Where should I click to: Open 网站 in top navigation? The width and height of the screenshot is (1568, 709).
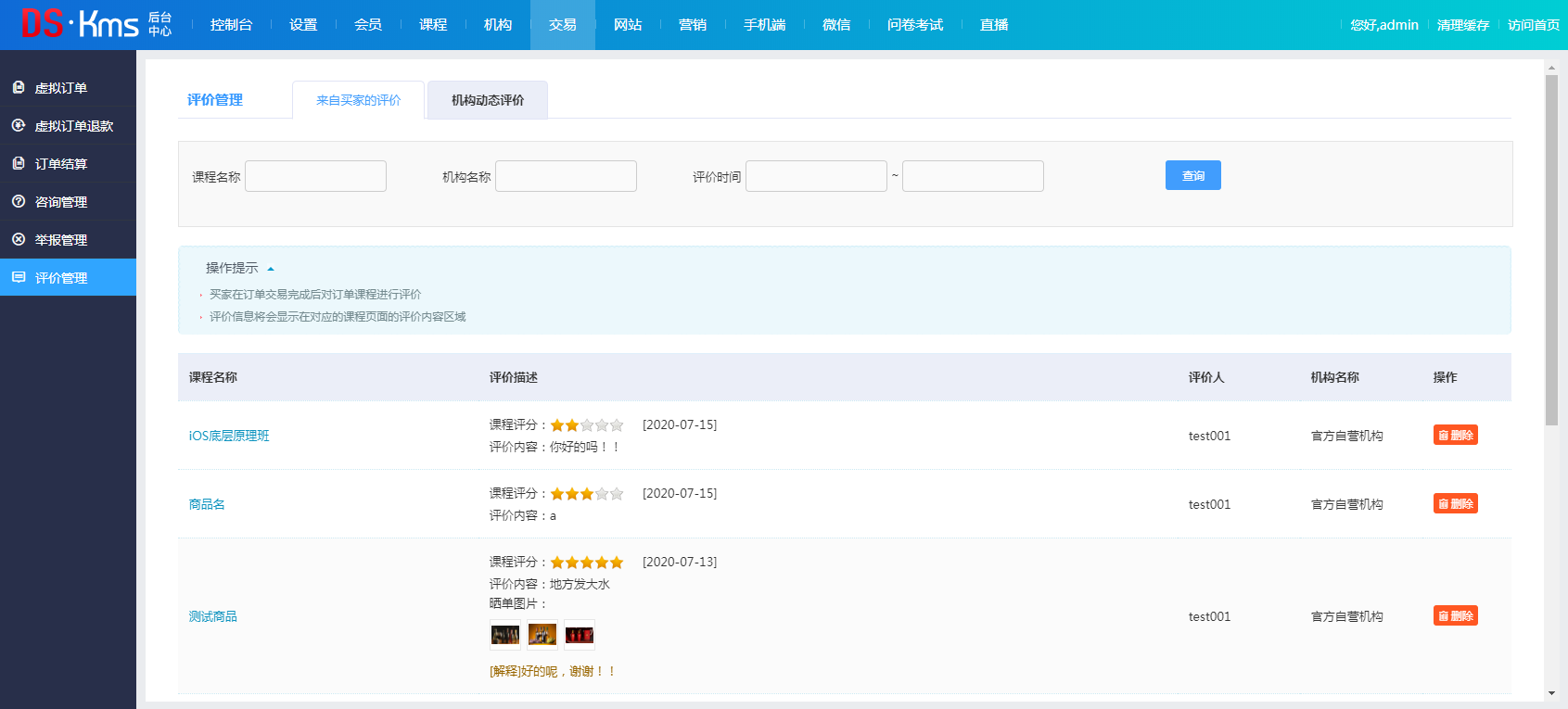coord(628,25)
